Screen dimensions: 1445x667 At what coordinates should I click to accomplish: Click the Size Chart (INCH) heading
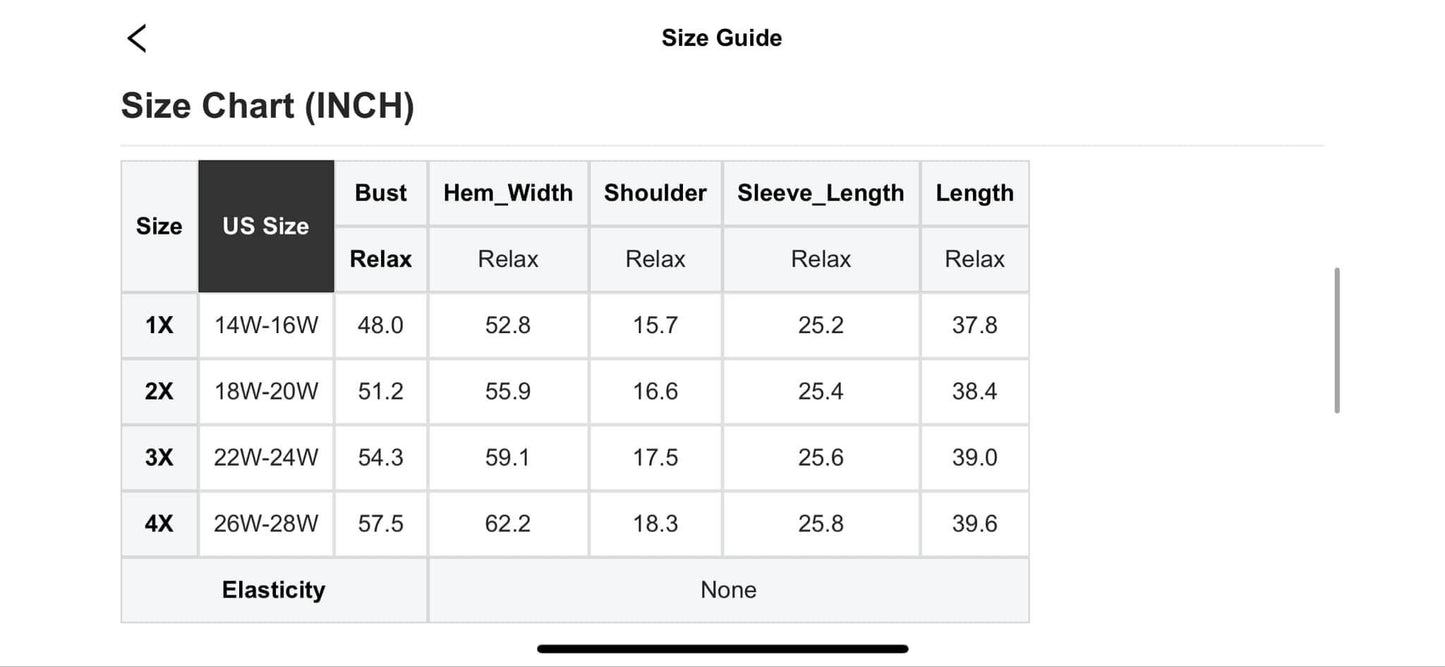(x=267, y=106)
